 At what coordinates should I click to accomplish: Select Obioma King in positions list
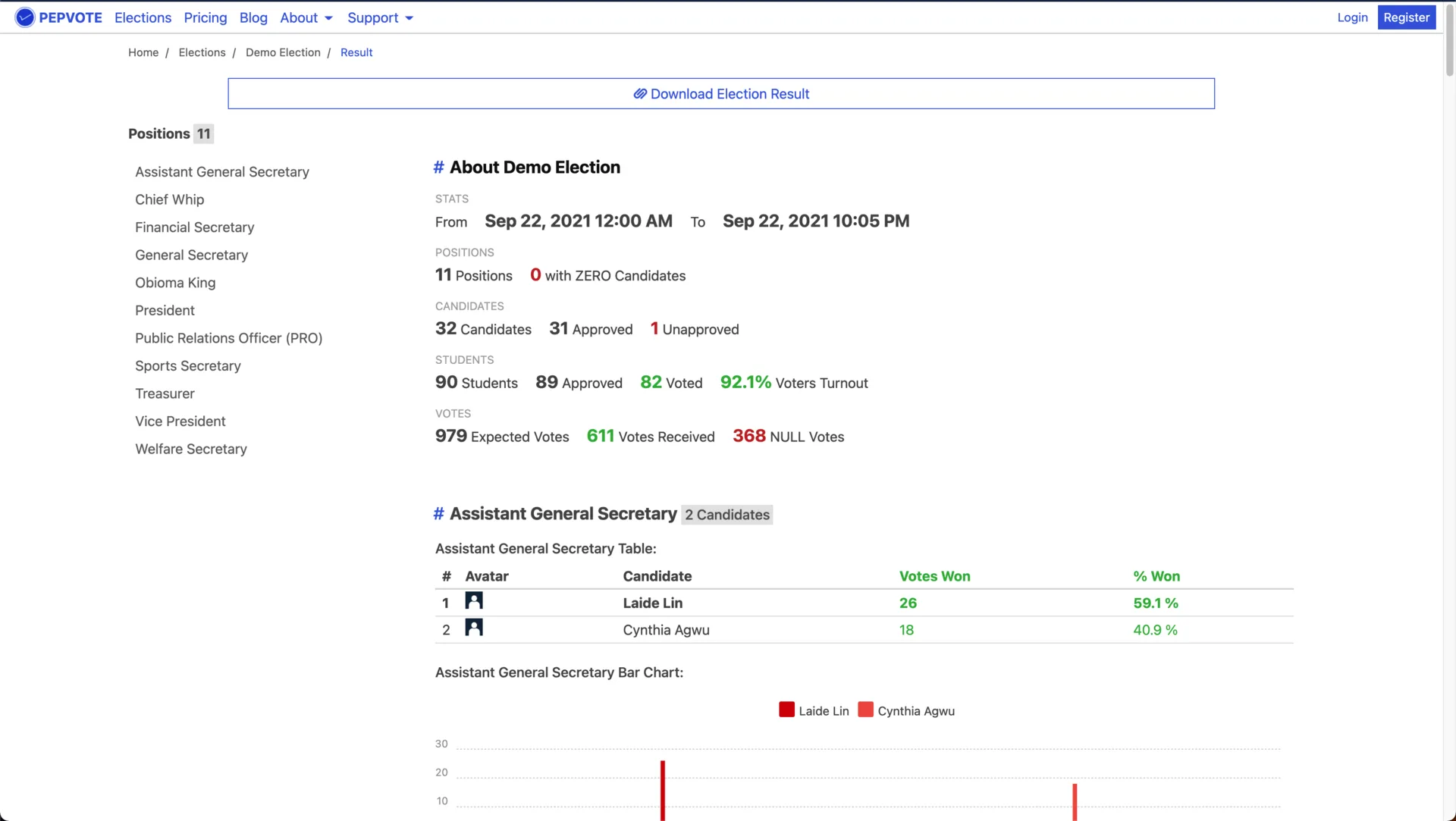point(175,283)
